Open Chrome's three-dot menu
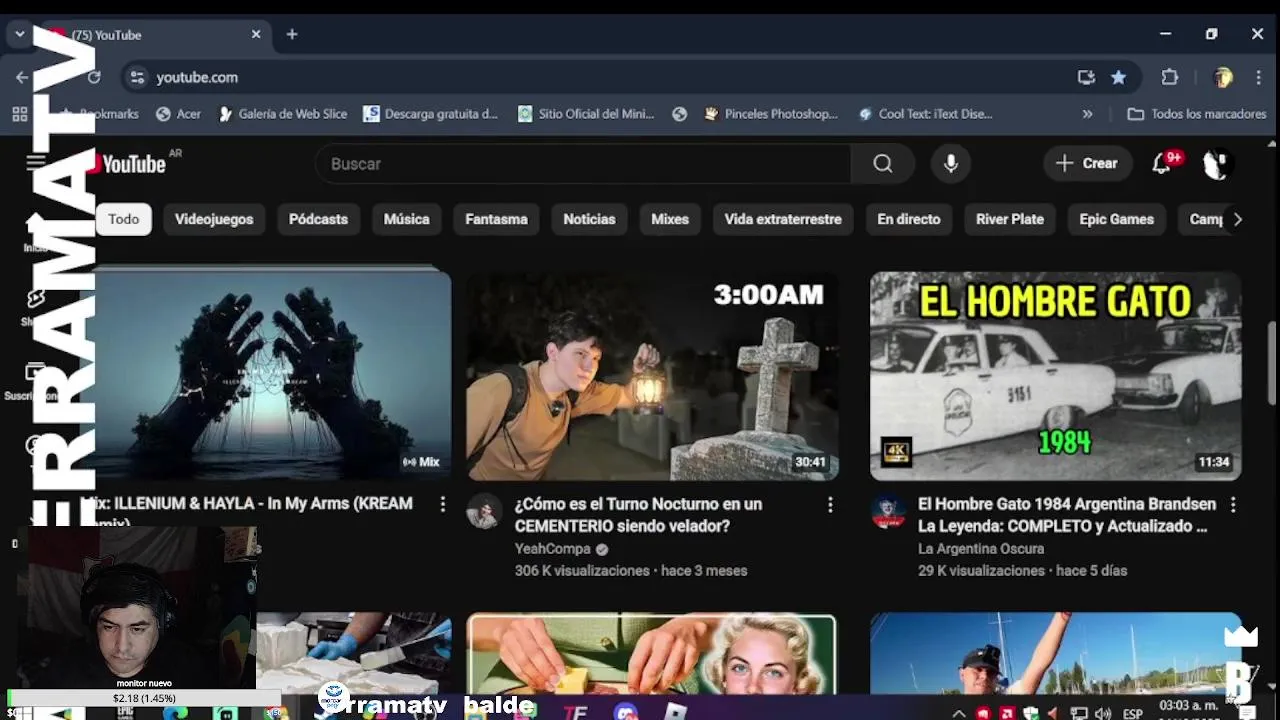 [x=1258, y=77]
